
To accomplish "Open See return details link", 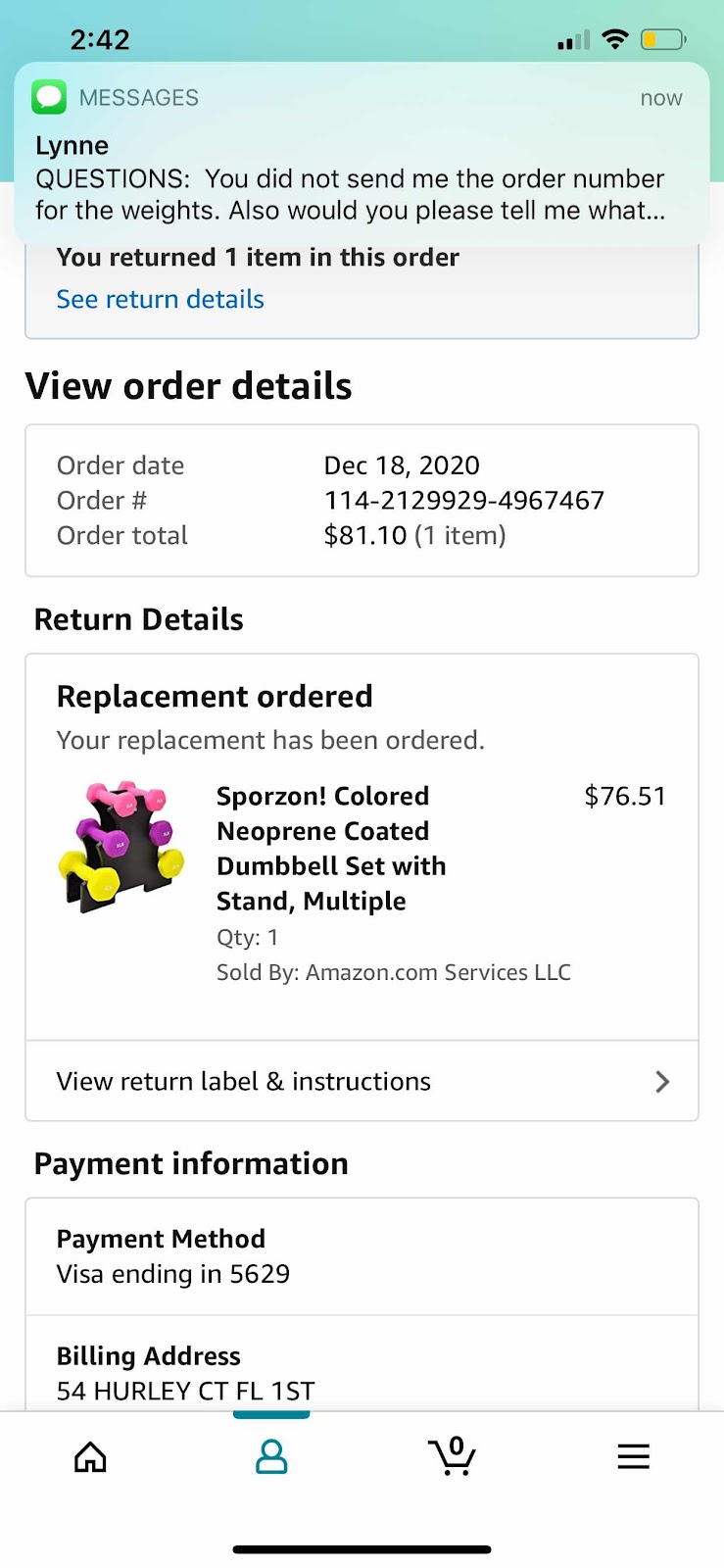I will point(160,299).
